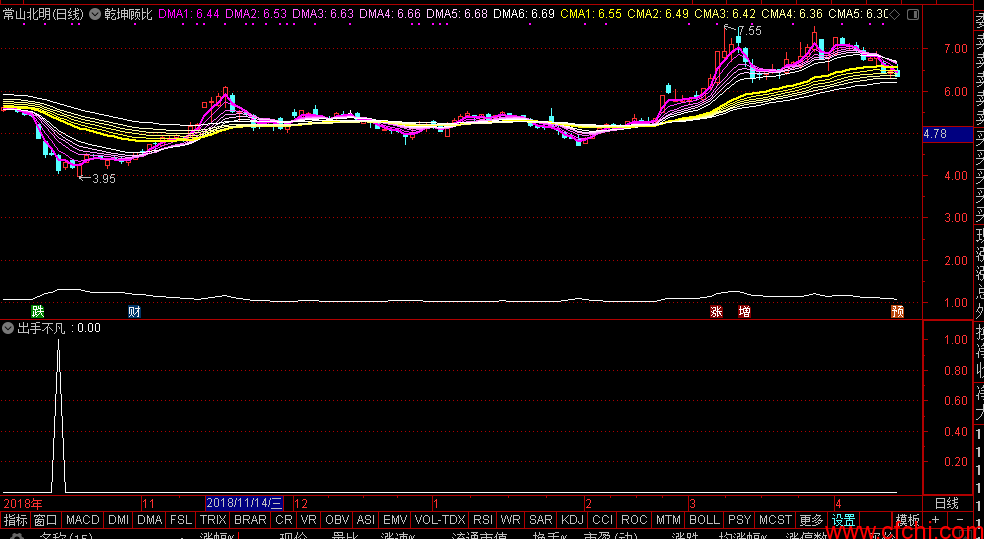Click the DMA4: 6.66 value label

click(390, 14)
